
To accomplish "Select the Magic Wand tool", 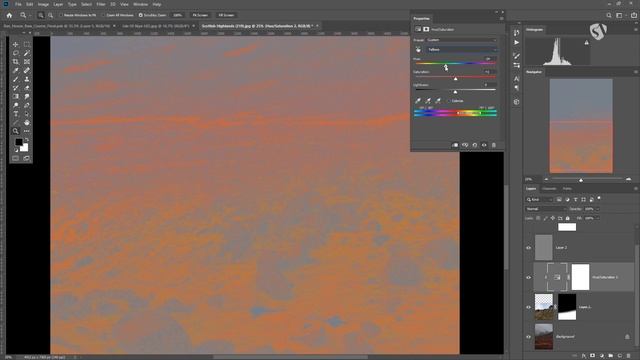I will click(x=27, y=53).
